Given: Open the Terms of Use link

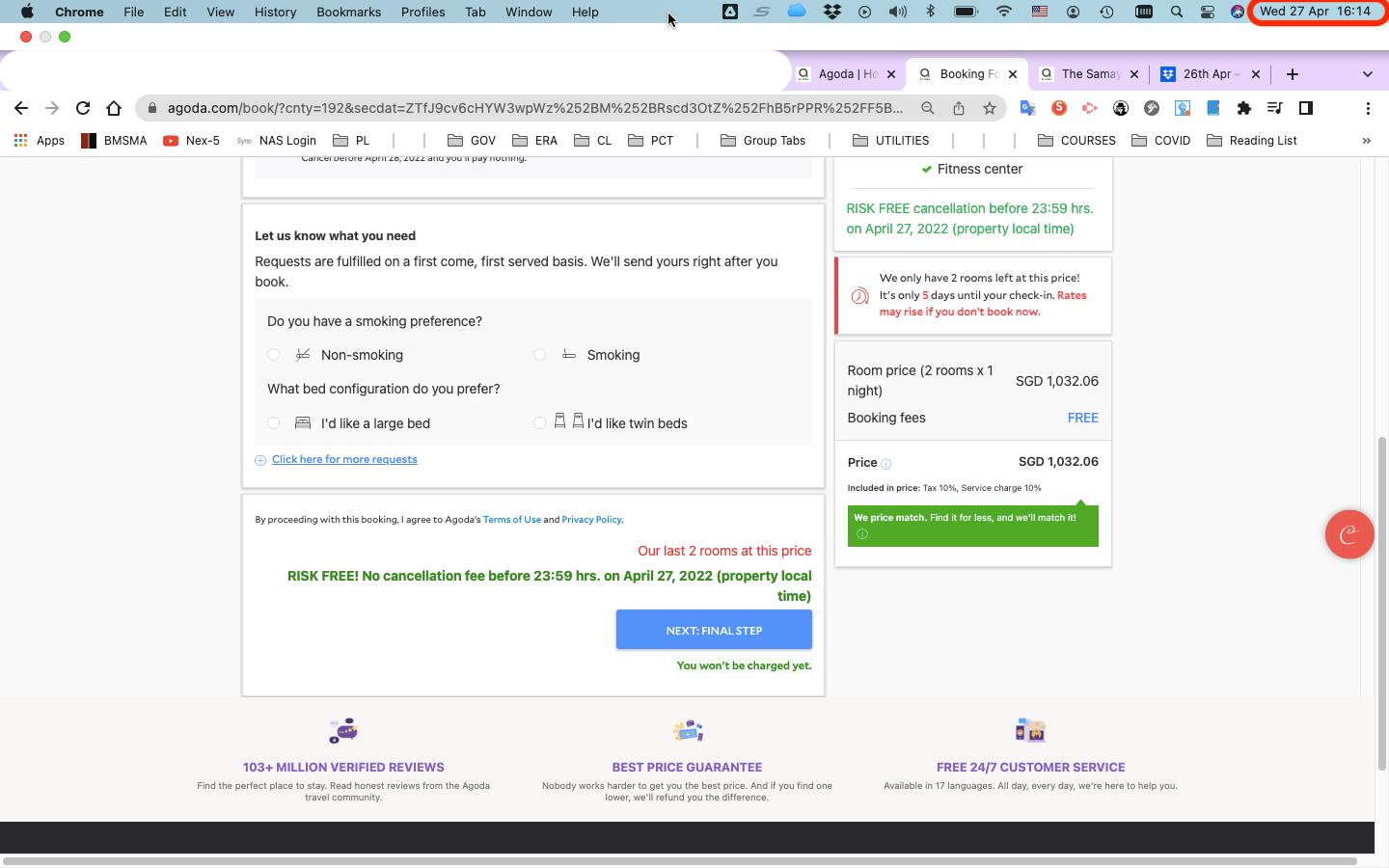Looking at the screenshot, I should [x=512, y=520].
